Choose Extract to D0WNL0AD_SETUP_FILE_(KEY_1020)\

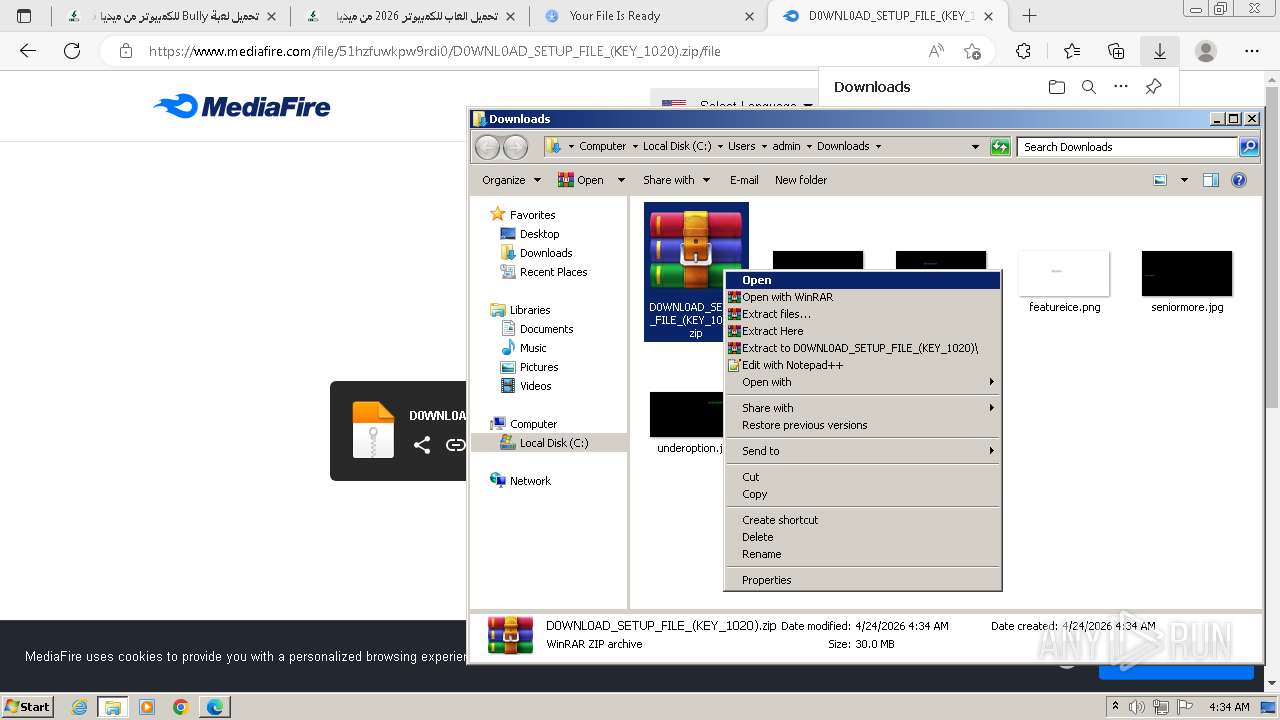point(862,348)
